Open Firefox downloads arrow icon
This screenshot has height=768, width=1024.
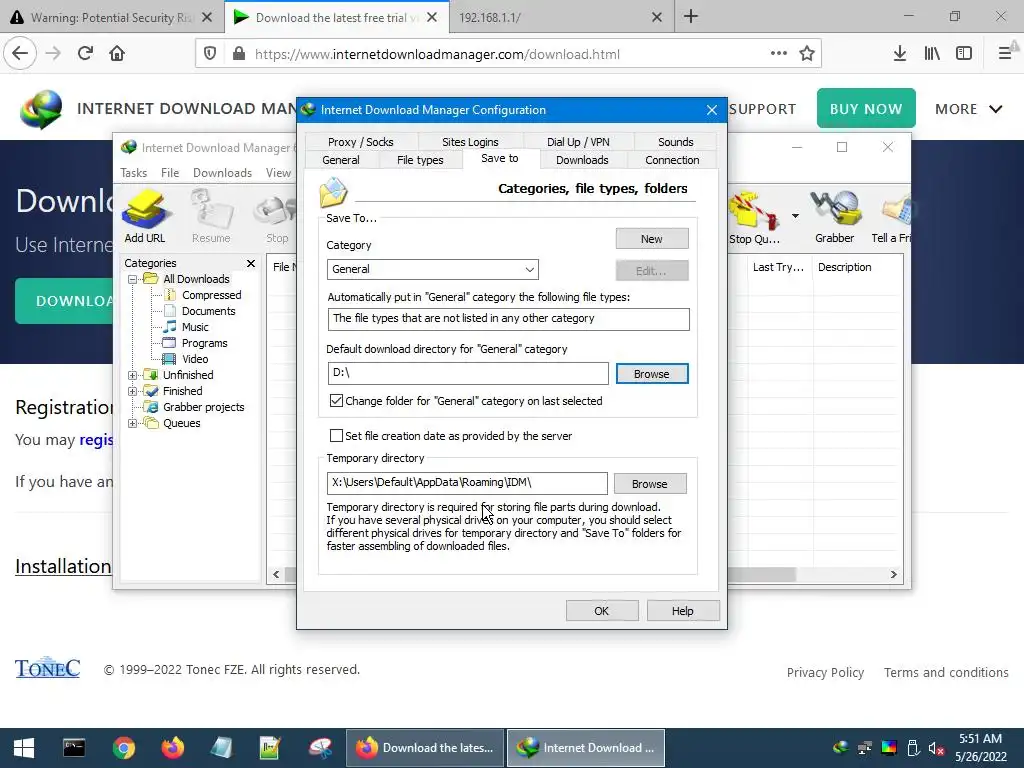click(x=900, y=54)
